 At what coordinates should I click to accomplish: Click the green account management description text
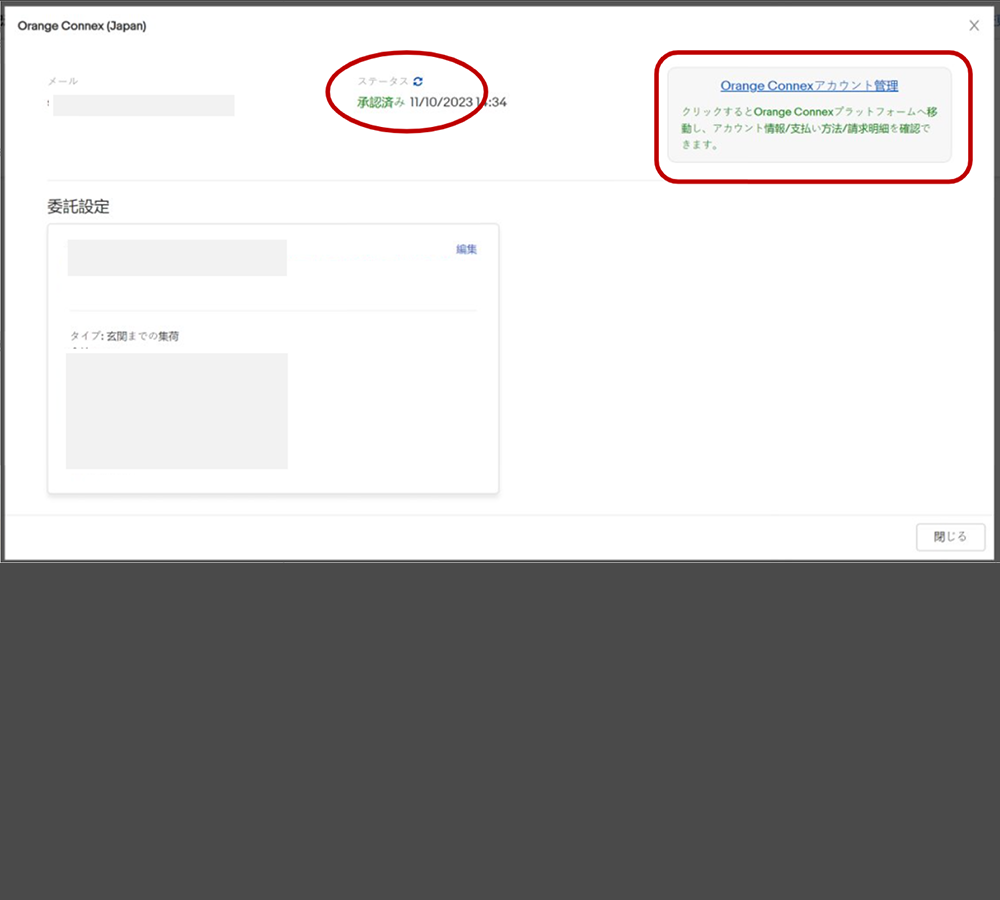[x=809, y=128]
